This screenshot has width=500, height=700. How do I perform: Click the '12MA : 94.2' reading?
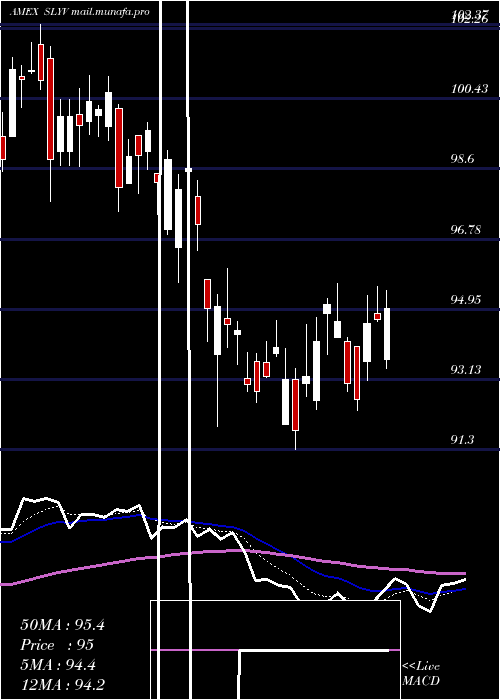tap(62, 684)
